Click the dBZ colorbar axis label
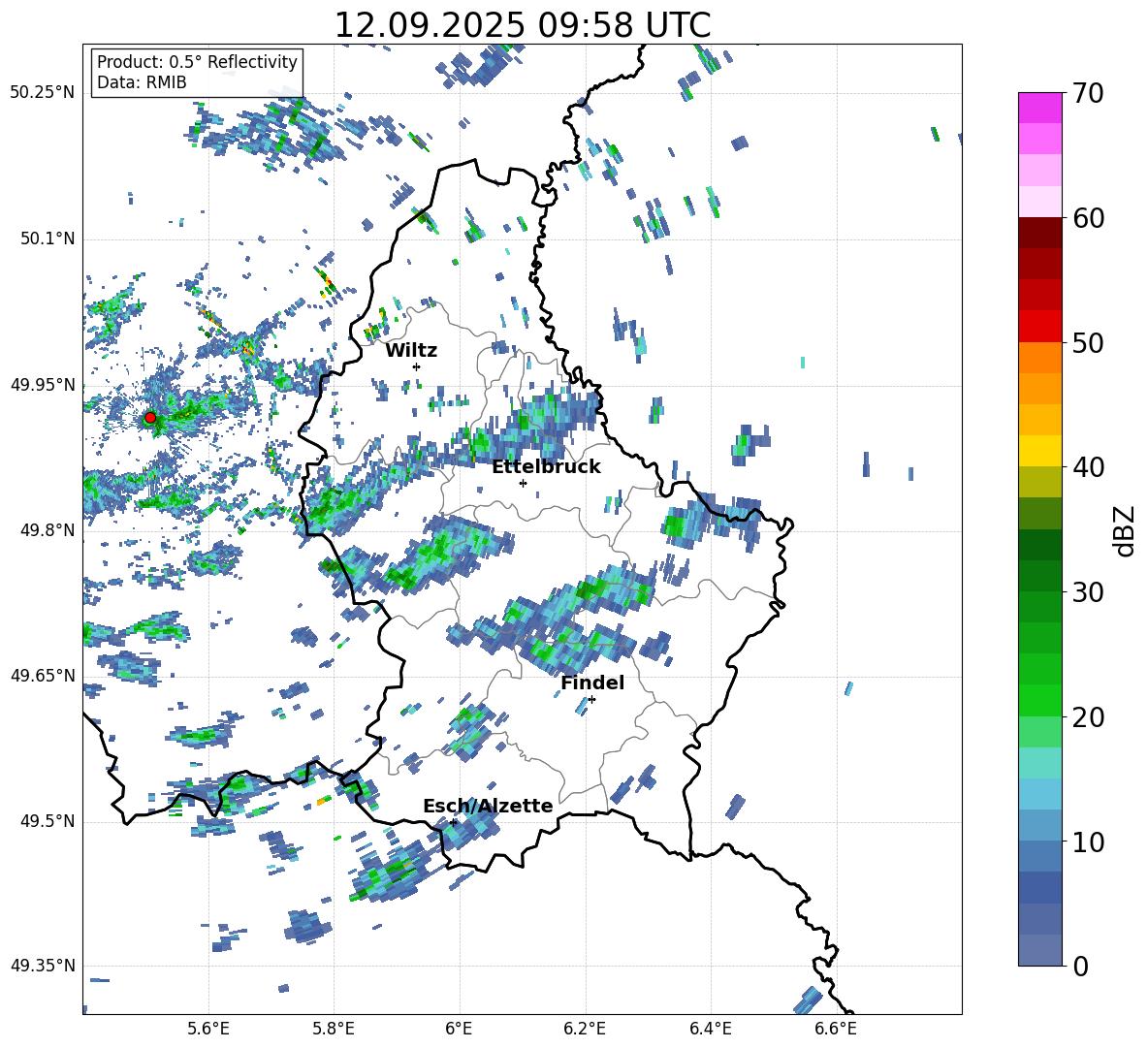The width and height of the screenshot is (1148, 1048). point(1126,530)
